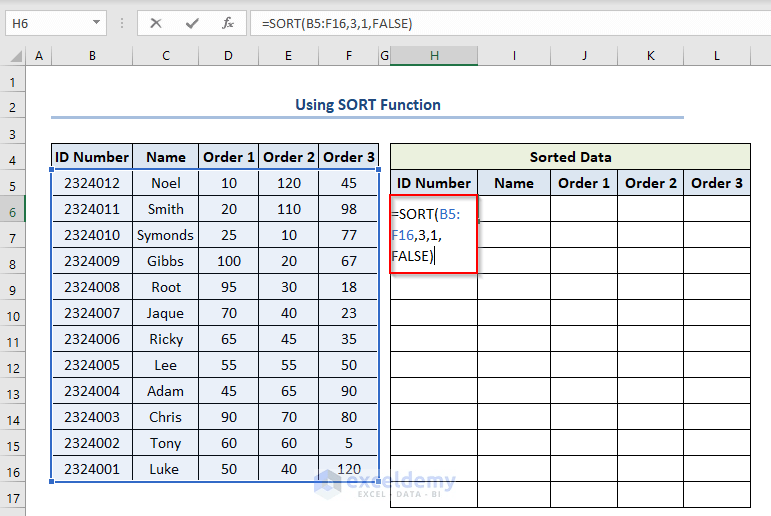The width and height of the screenshot is (771, 516).
Task: Select cell with ID 2324009
Action: pos(92,261)
